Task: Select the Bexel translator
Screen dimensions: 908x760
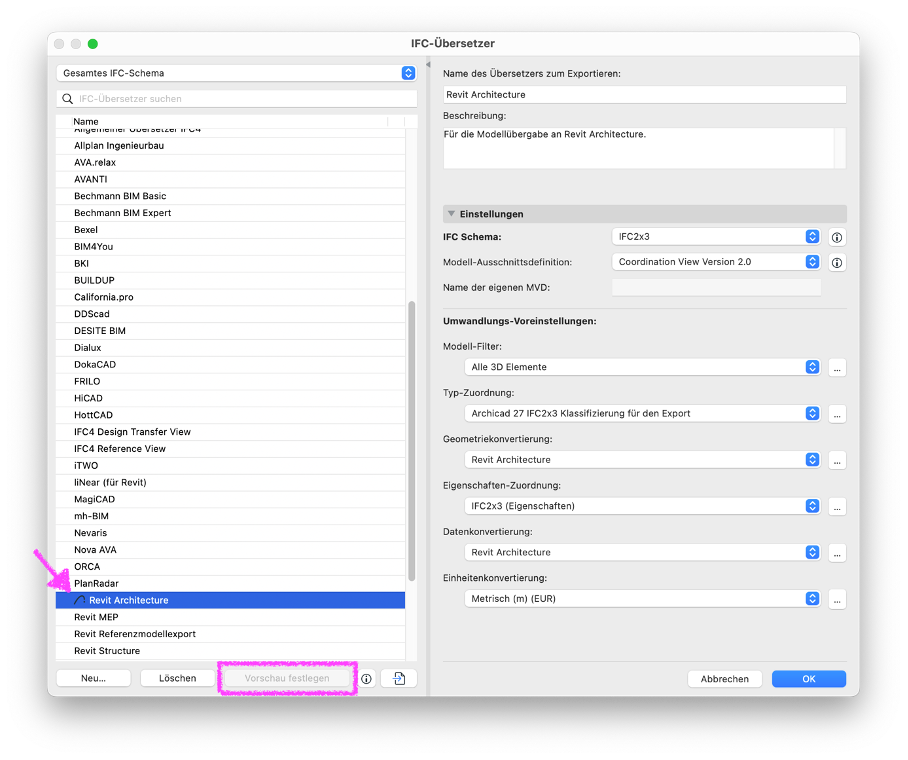Action: click(230, 230)
